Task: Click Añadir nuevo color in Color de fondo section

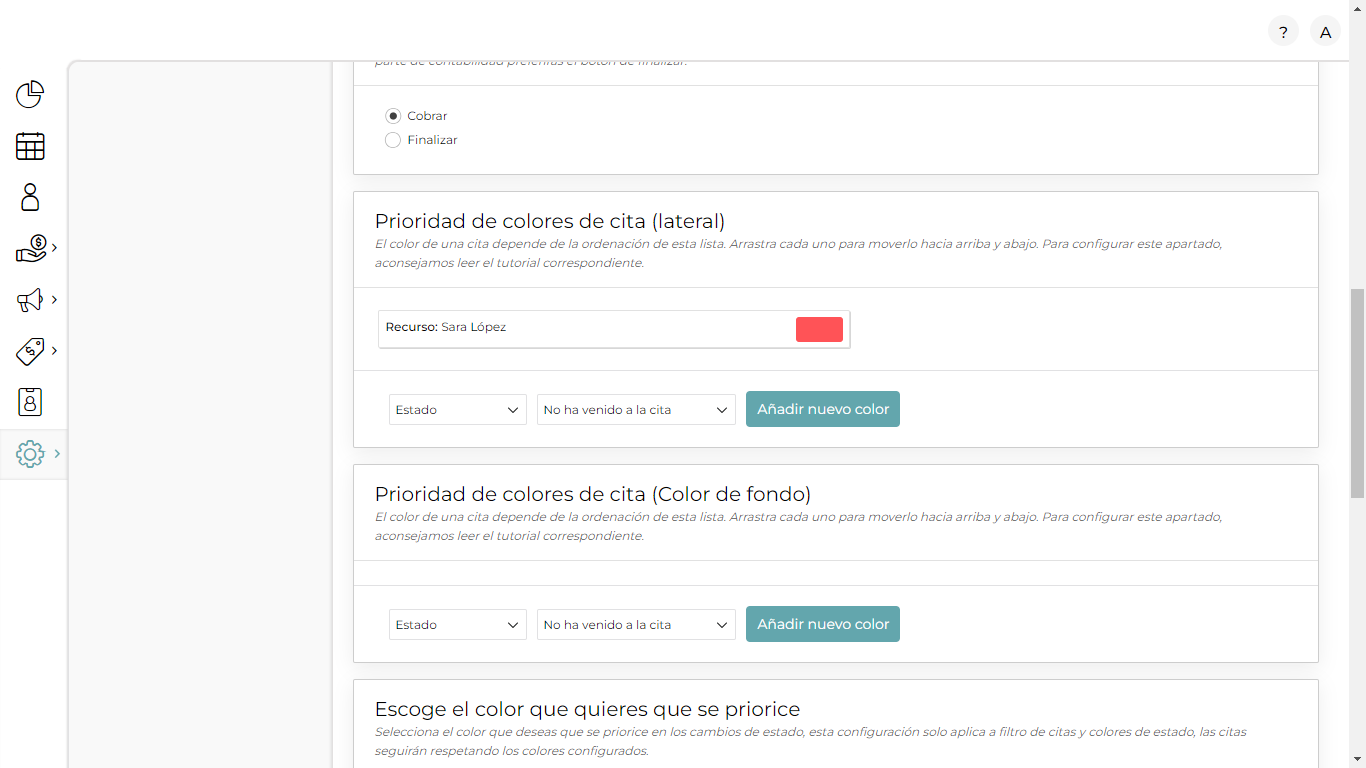Action: [823, 624]
